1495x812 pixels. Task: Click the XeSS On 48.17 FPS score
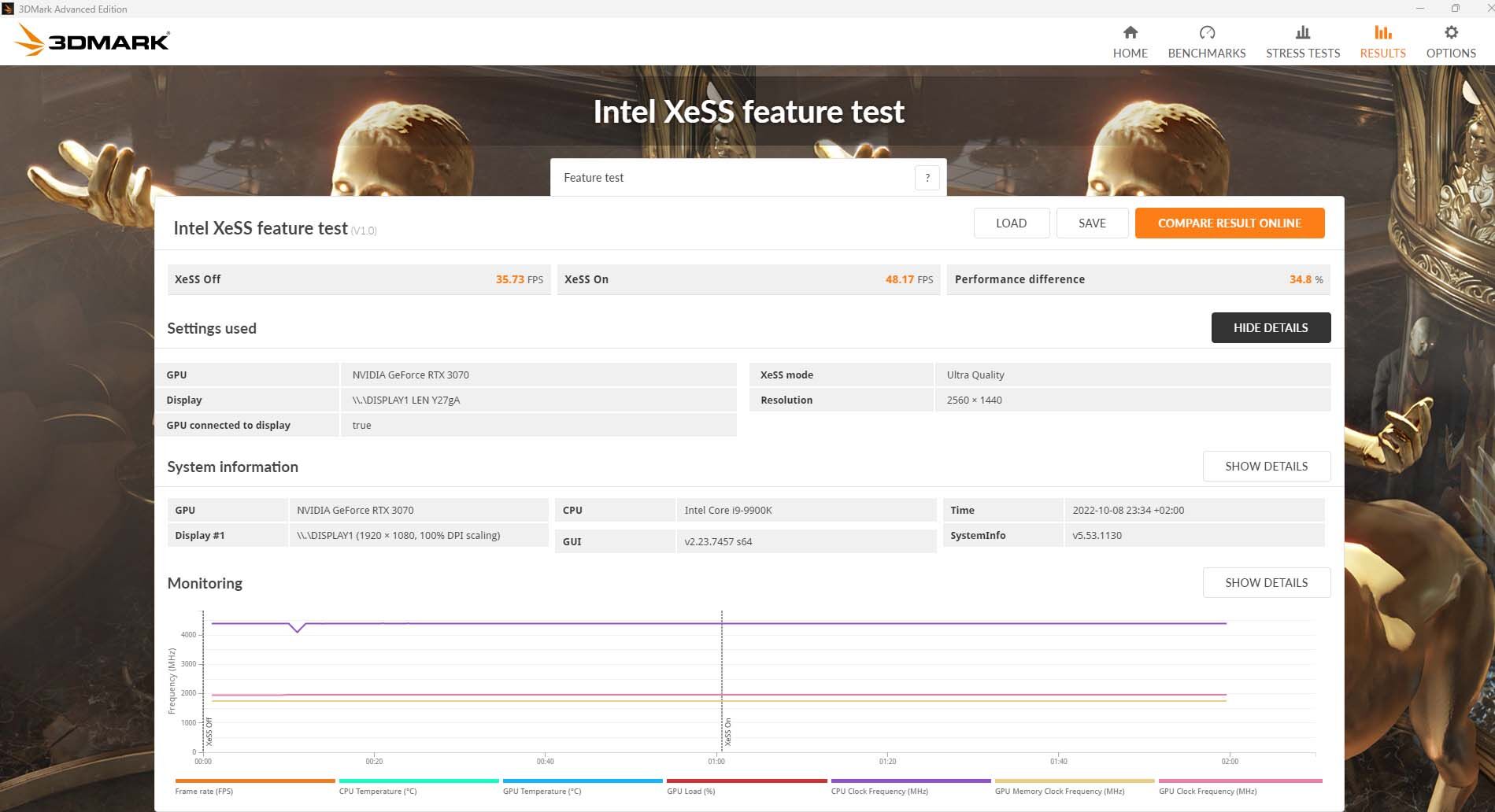[908, 279]
